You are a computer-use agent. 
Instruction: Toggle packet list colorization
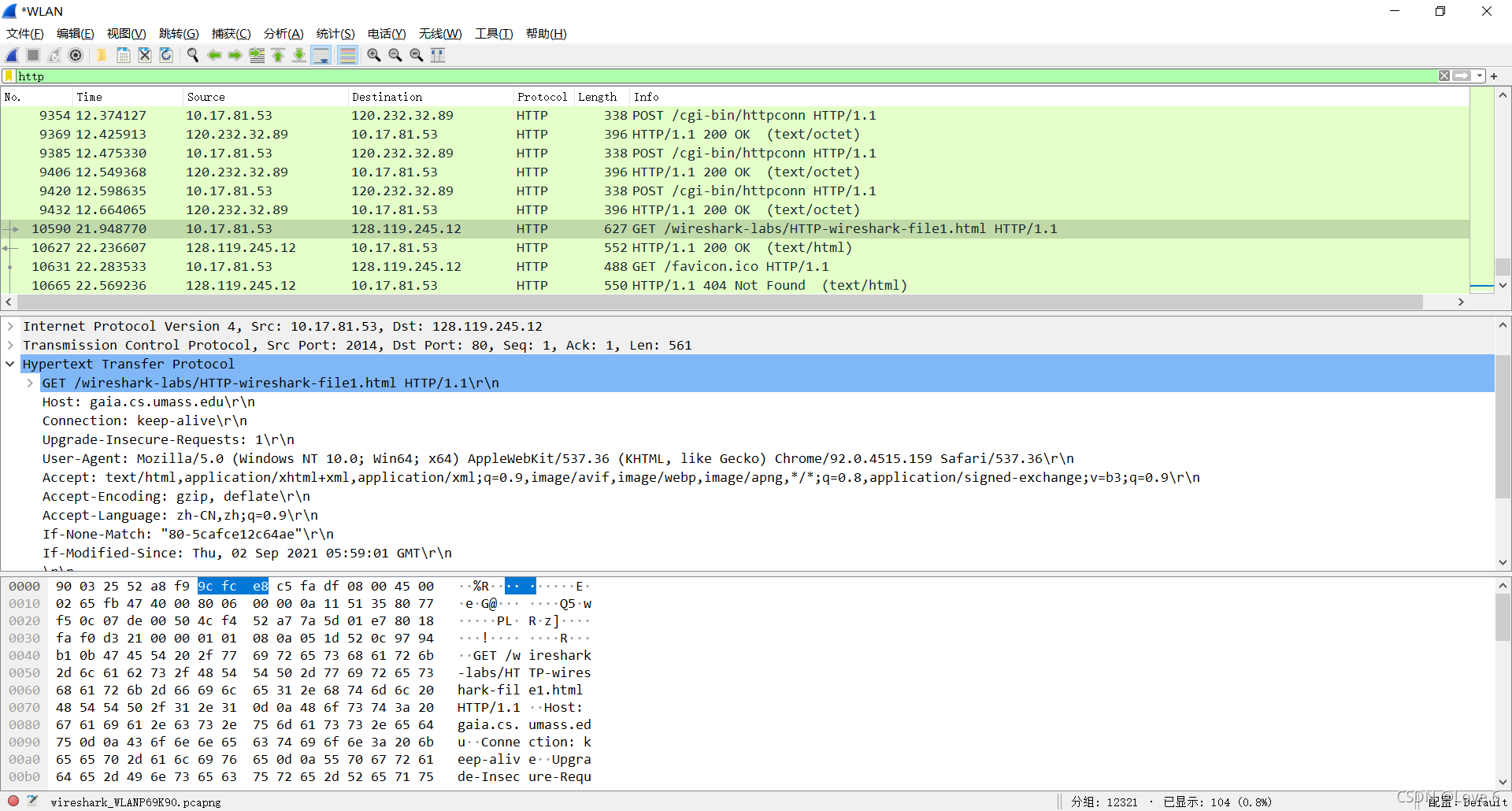[x=347, y=55]
